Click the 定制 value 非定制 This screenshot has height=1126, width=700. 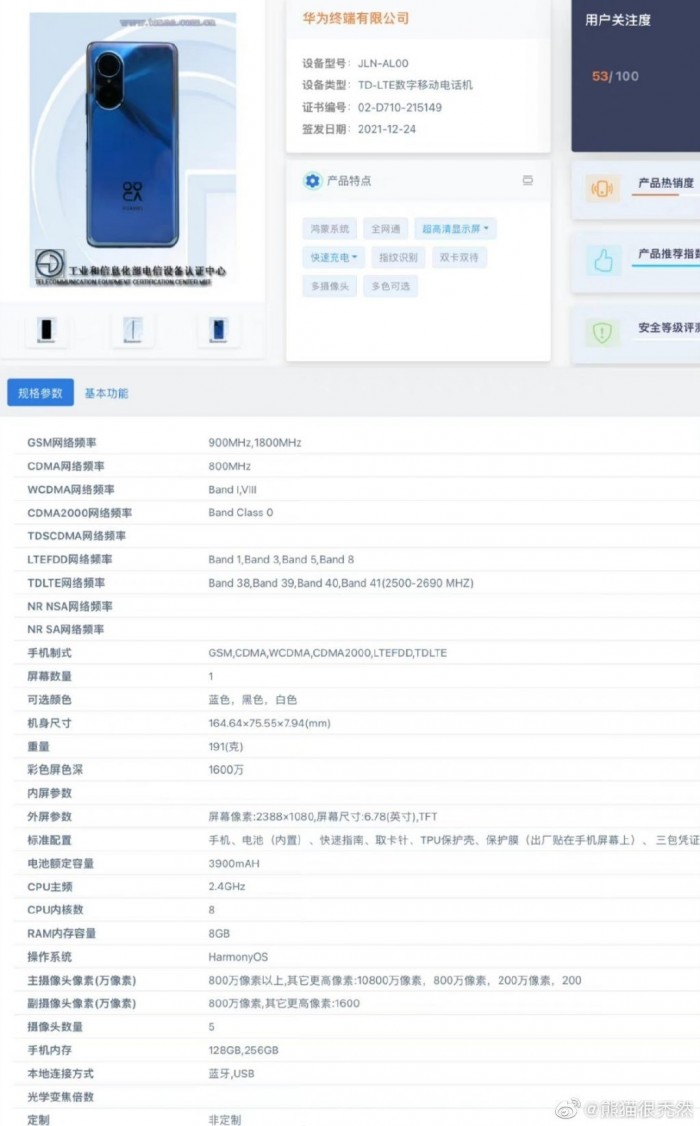click(225, 1119)
